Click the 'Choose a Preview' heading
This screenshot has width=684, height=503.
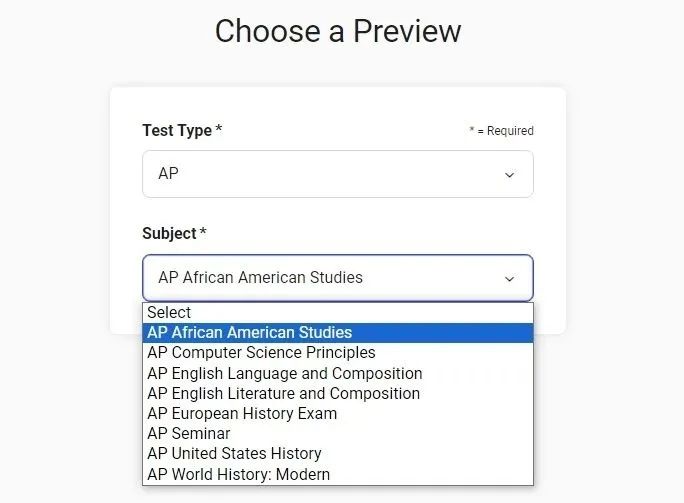(338, 31)
